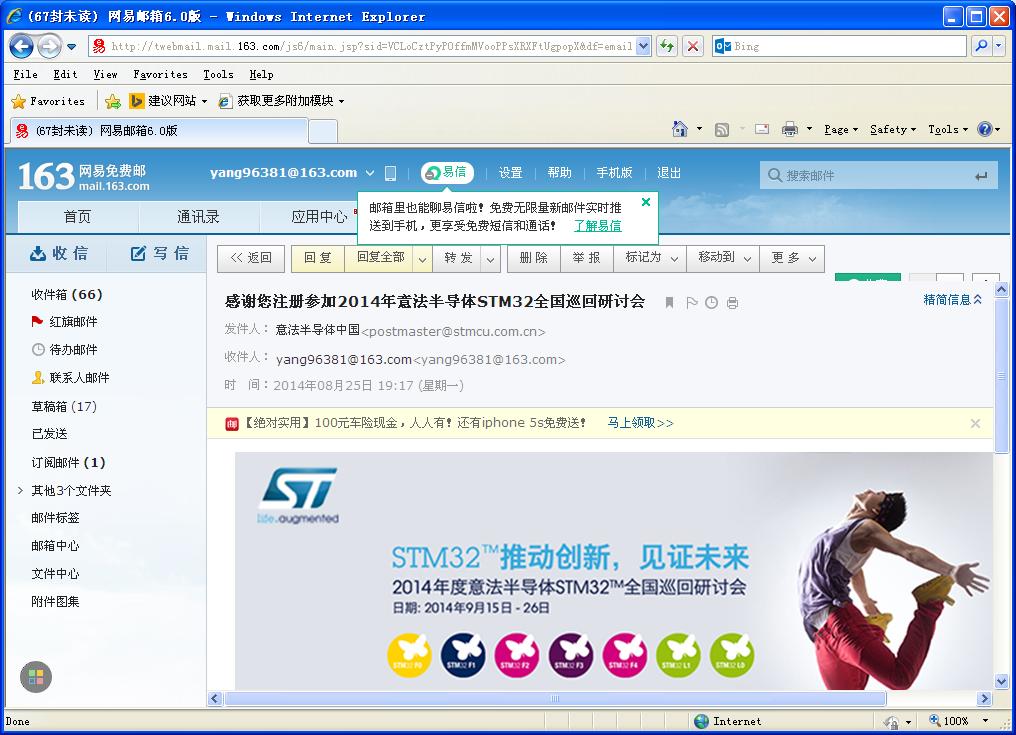Open the Favorites menu
This screenshot has height=735, width=1016.
(x=160, y=74)
